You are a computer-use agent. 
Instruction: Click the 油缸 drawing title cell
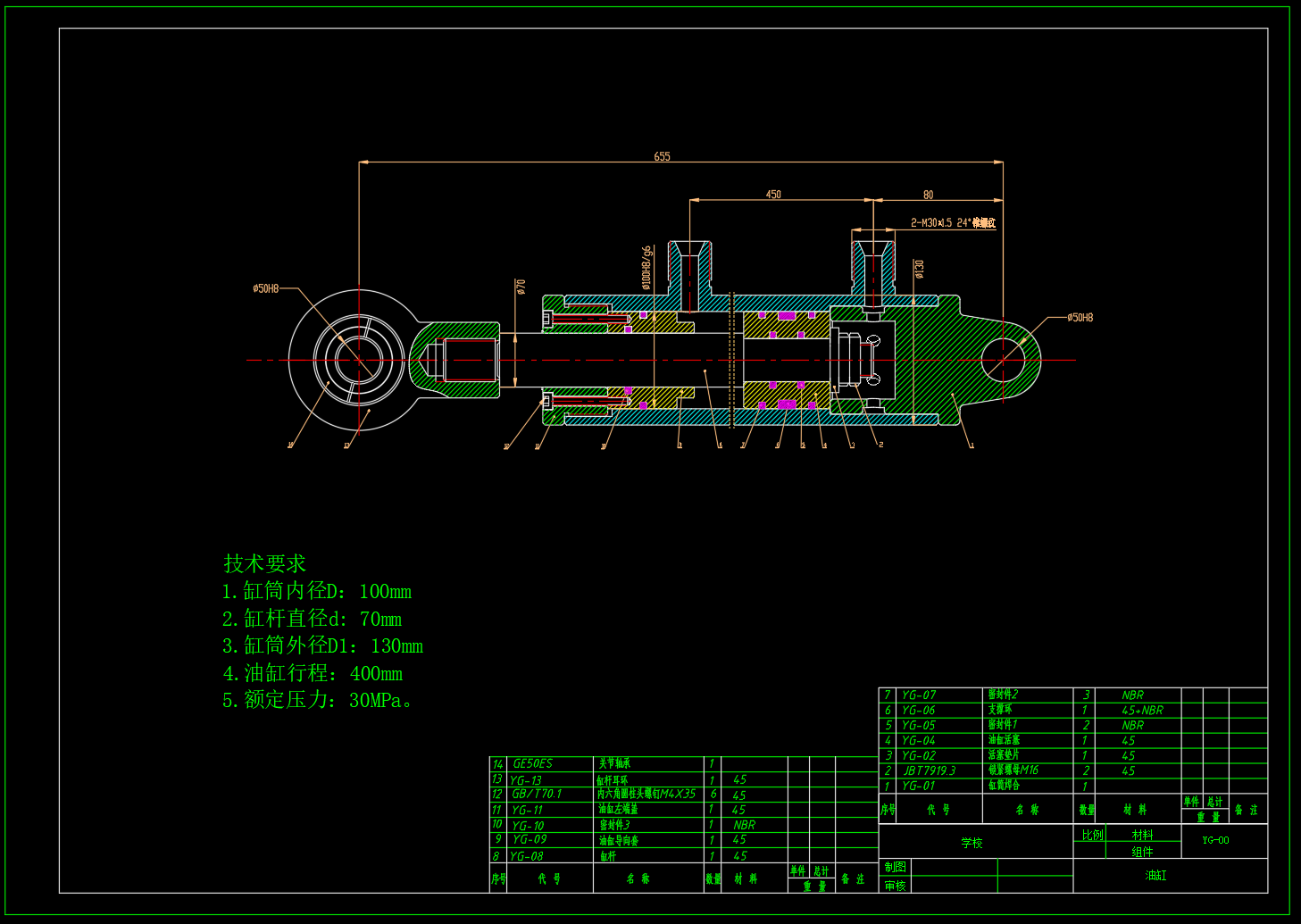coord(1155,875)
